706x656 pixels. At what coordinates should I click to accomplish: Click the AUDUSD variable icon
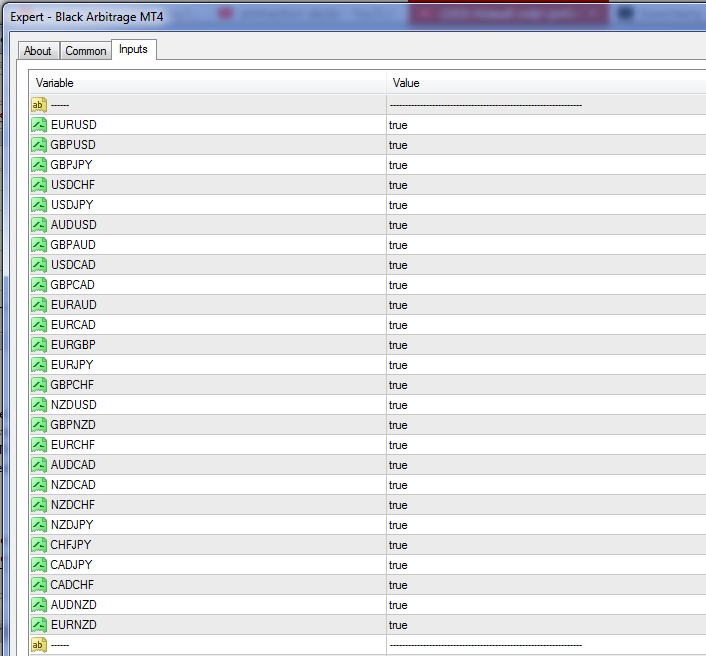point(39,225)
